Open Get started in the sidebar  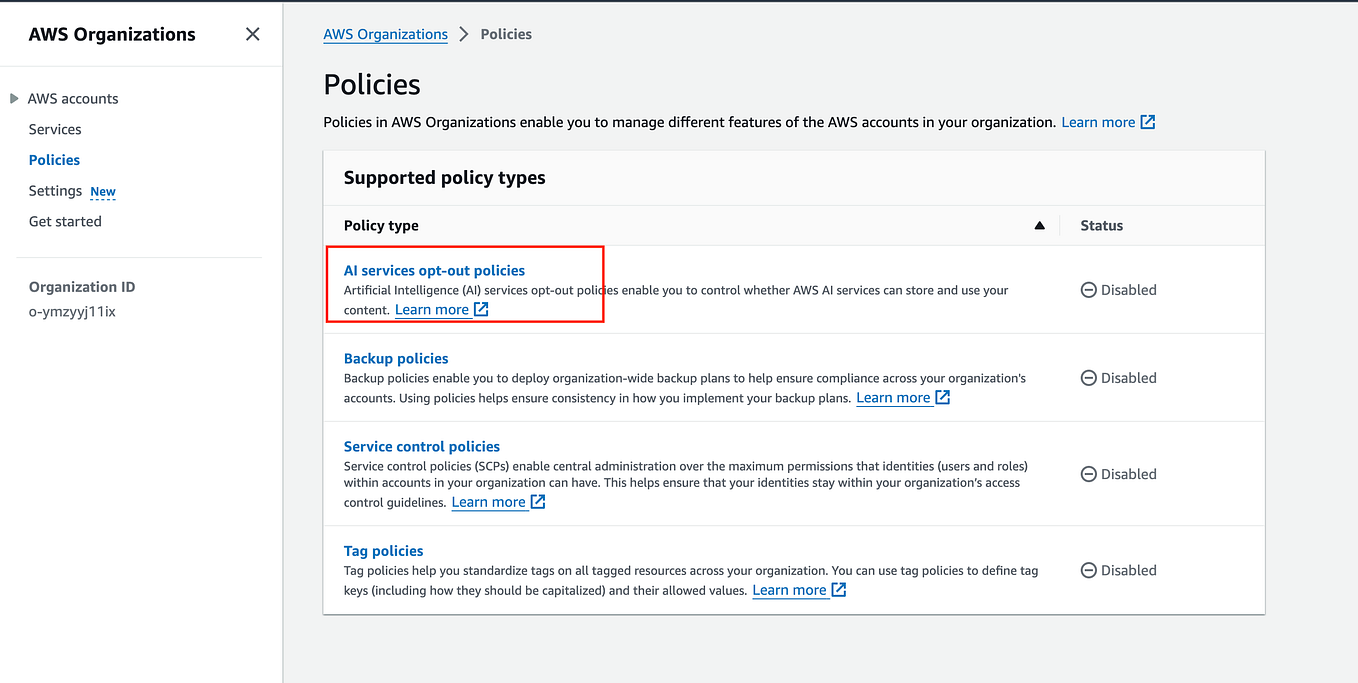[65, 221]
